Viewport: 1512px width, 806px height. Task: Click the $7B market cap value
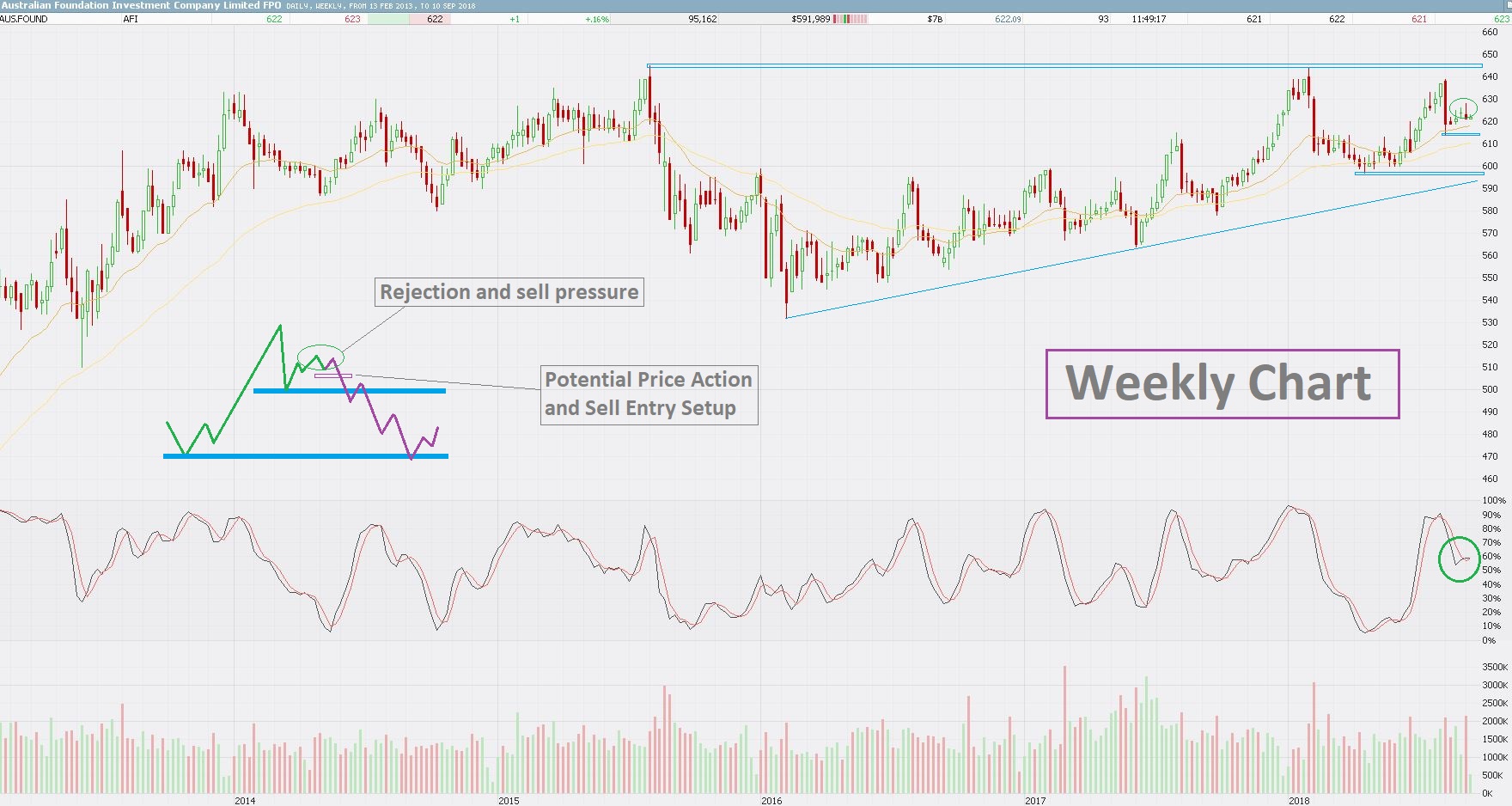935,19
